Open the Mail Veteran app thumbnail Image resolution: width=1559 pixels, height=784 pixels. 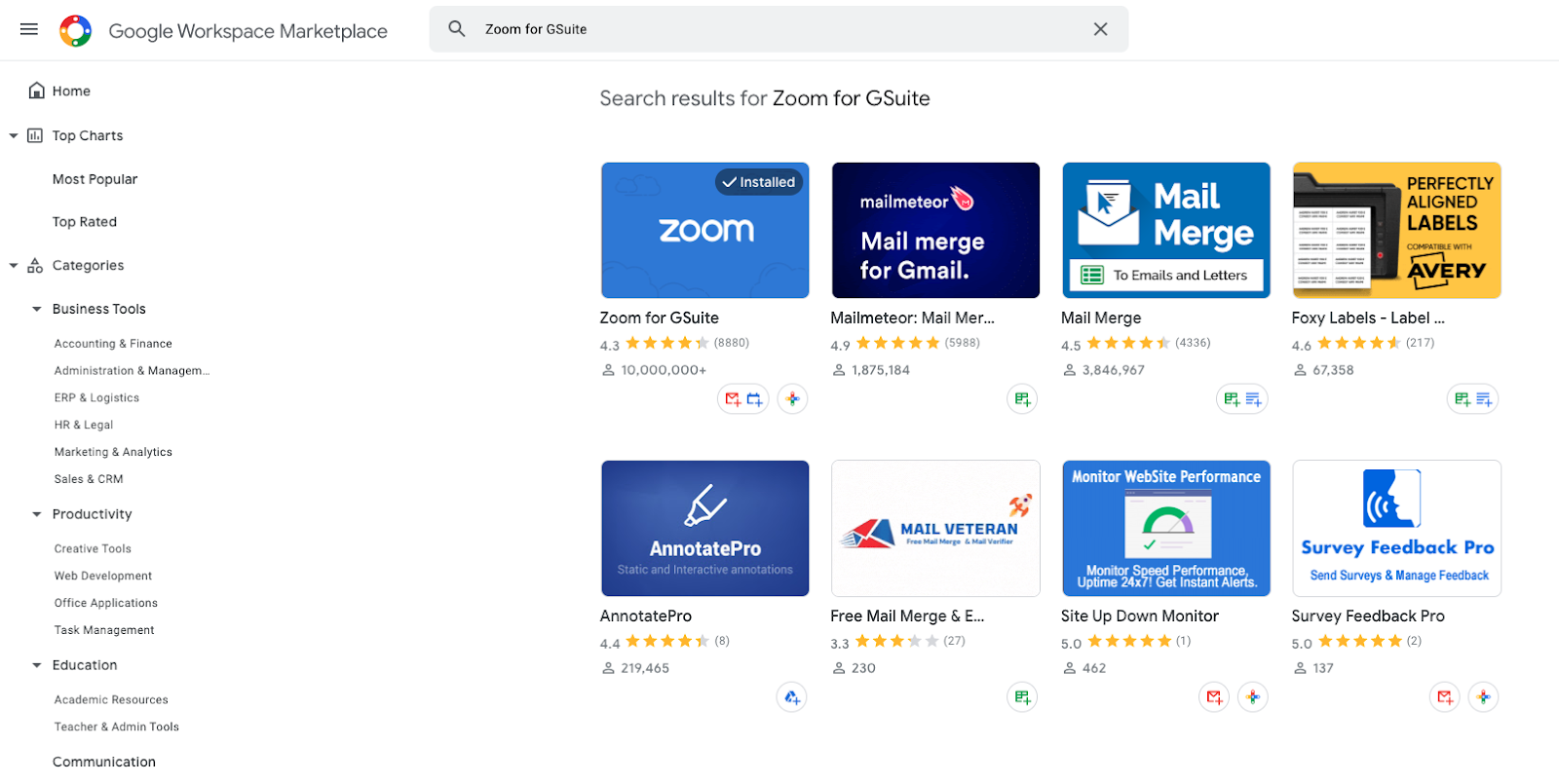[935, 528]
